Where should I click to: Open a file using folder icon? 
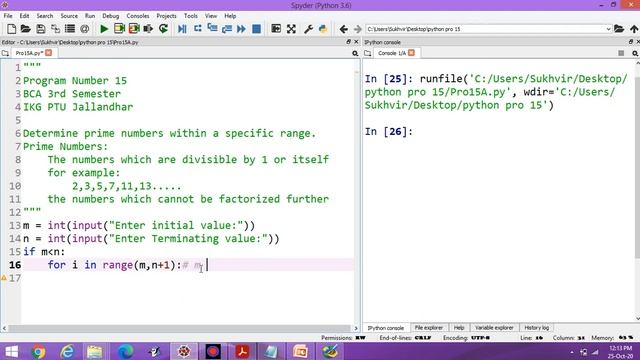click(x=26, y=29)
